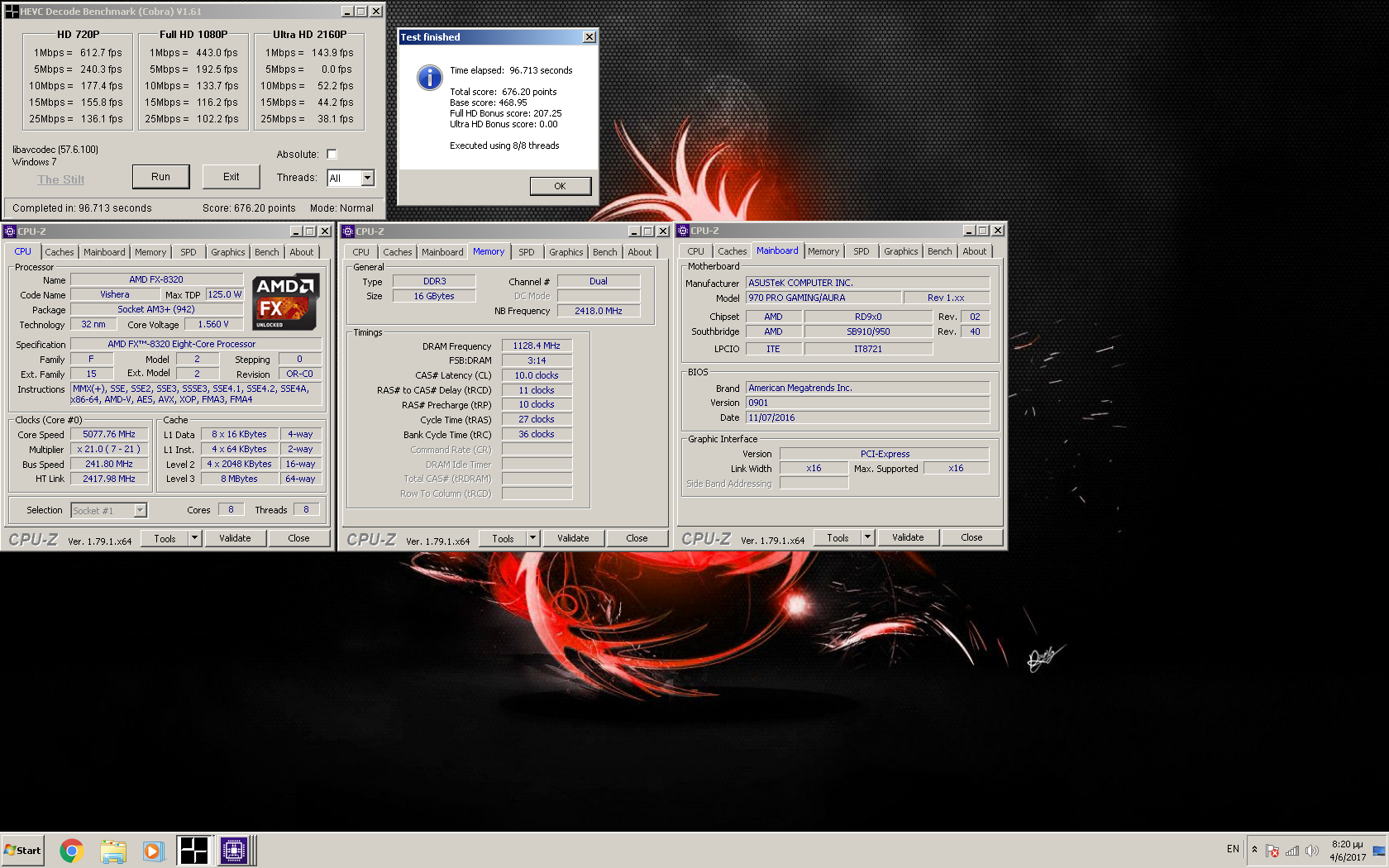The image size is (1389, 868).
Task: Click the AMD FX logo in CPU-Z
Action: pyautogui.click(x=286, y=302)
